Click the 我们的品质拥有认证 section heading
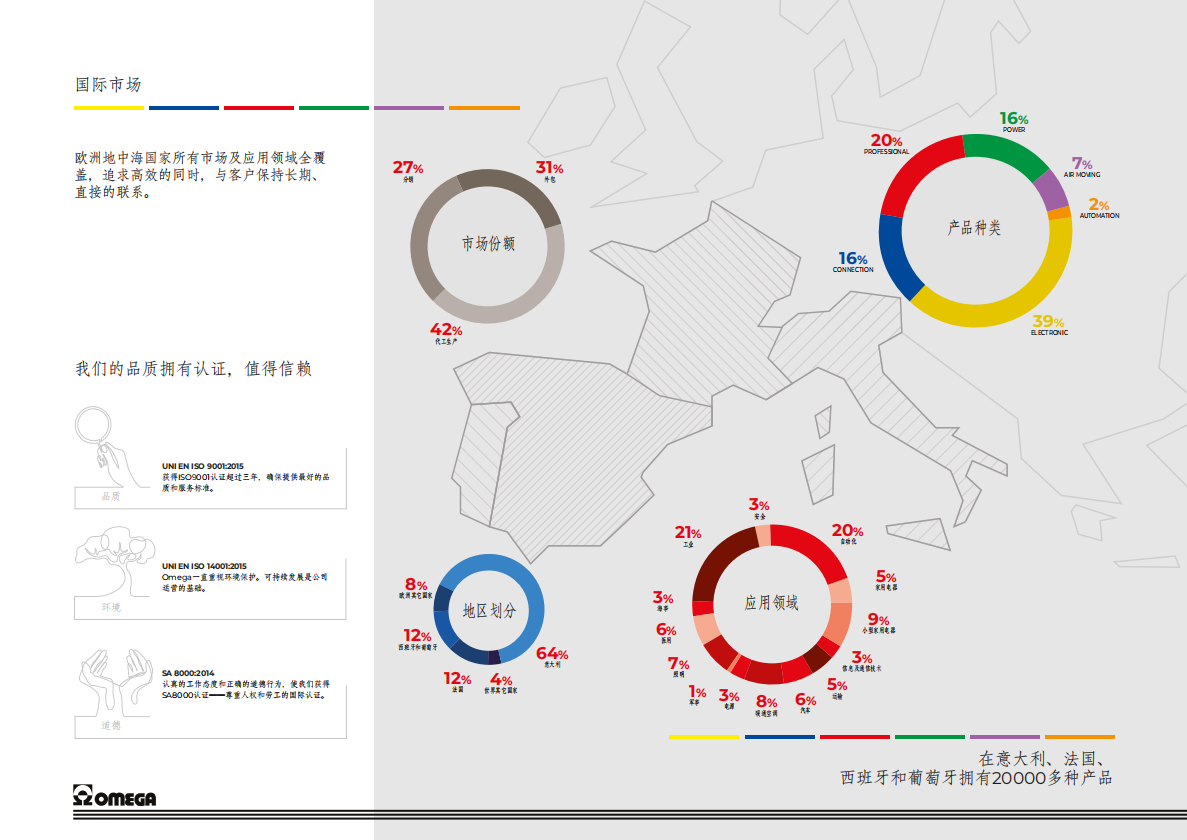Viewport: 1187px width, 840px height. (193, 369)
